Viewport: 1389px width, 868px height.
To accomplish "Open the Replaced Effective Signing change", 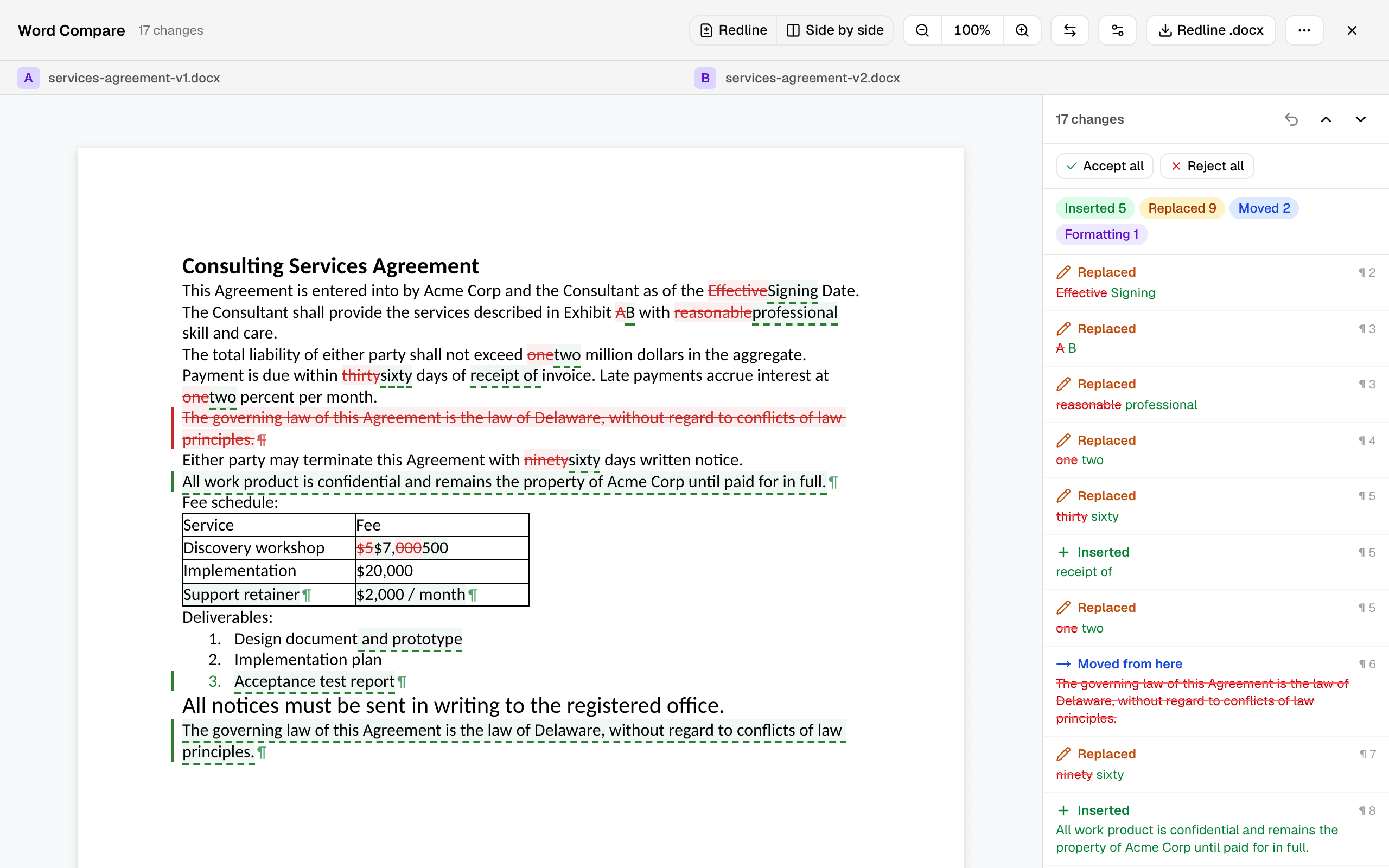I will [1216, 283].
